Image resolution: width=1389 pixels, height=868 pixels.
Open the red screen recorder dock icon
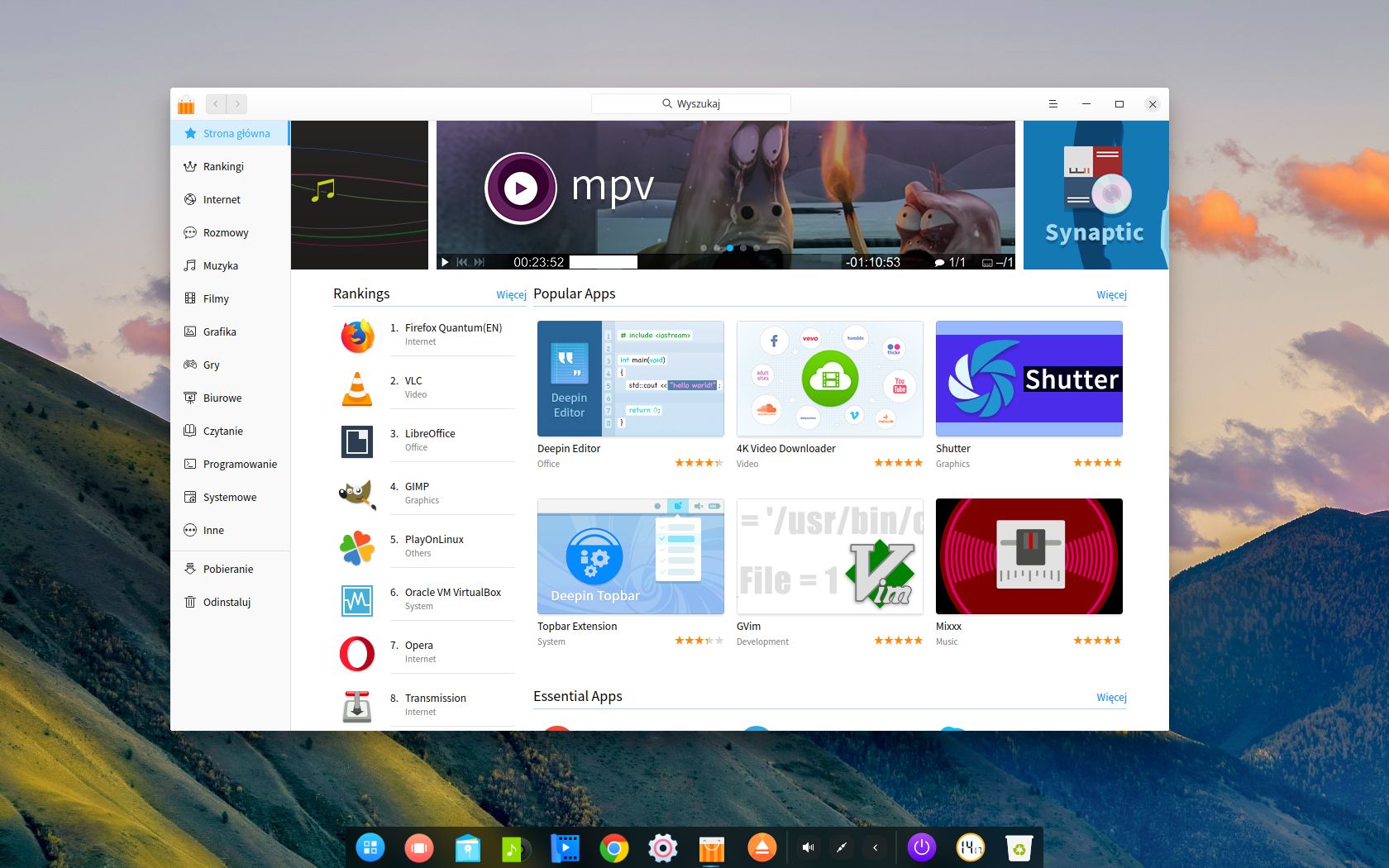[x=419, y=847]
